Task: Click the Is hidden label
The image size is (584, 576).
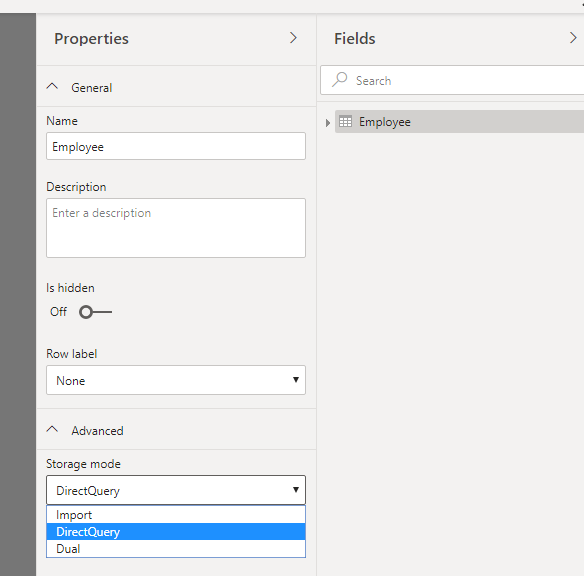Action: (70, 288)
